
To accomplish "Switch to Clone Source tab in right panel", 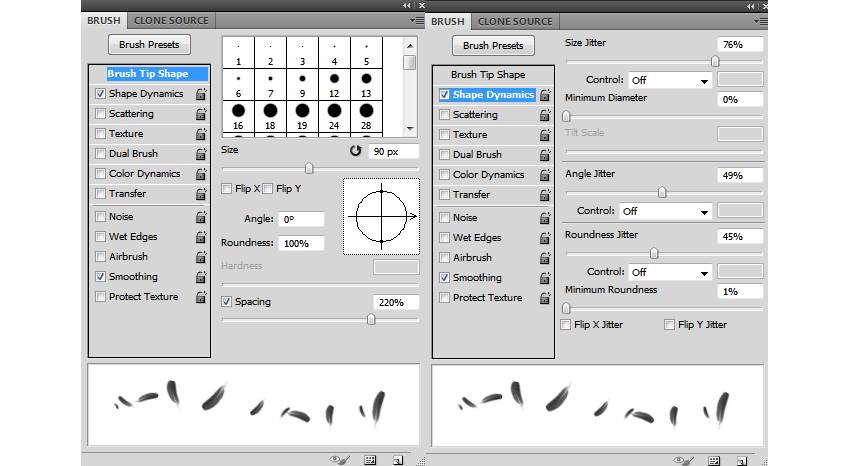I will pos(515,21).
